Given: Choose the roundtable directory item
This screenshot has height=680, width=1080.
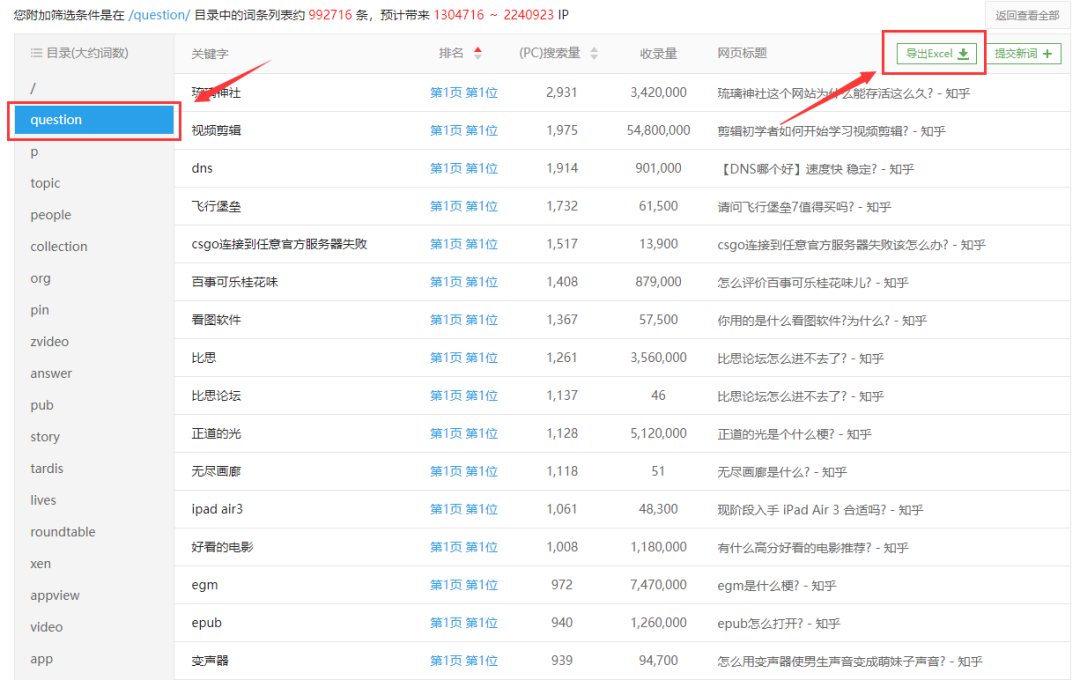Looking at the screenshot, I should (62, 532).
